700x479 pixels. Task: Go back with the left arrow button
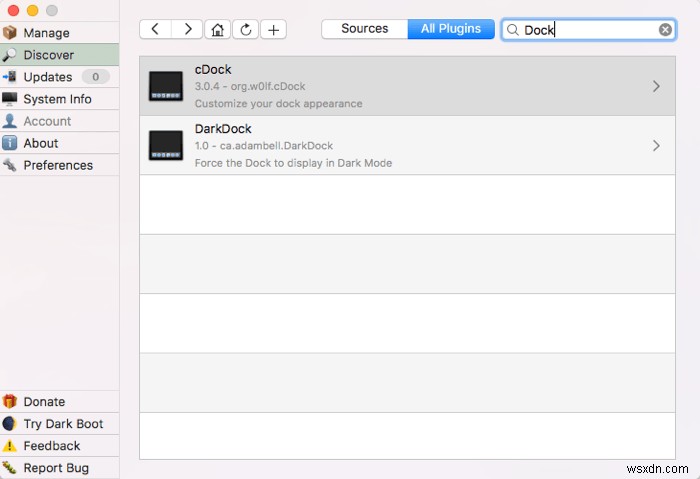tap(155, 29)
